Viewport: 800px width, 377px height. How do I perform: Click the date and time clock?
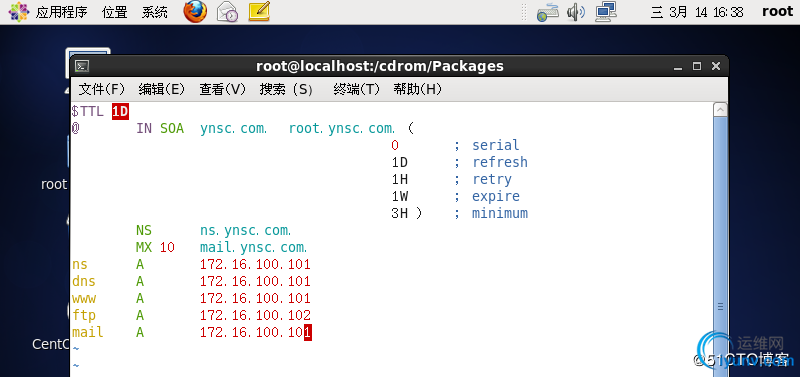(697, 12)
